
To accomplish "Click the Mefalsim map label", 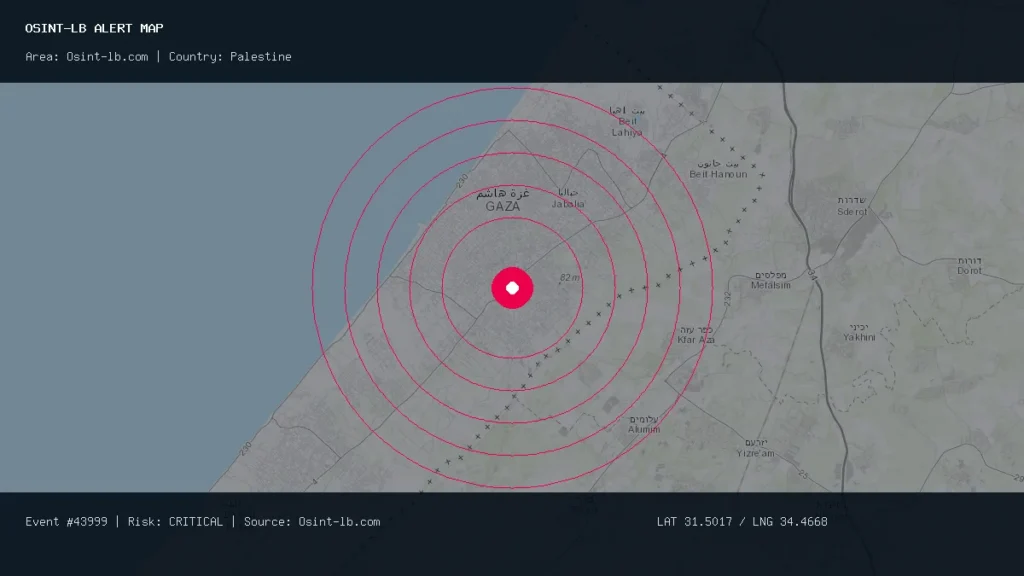I will coord(771,280).
